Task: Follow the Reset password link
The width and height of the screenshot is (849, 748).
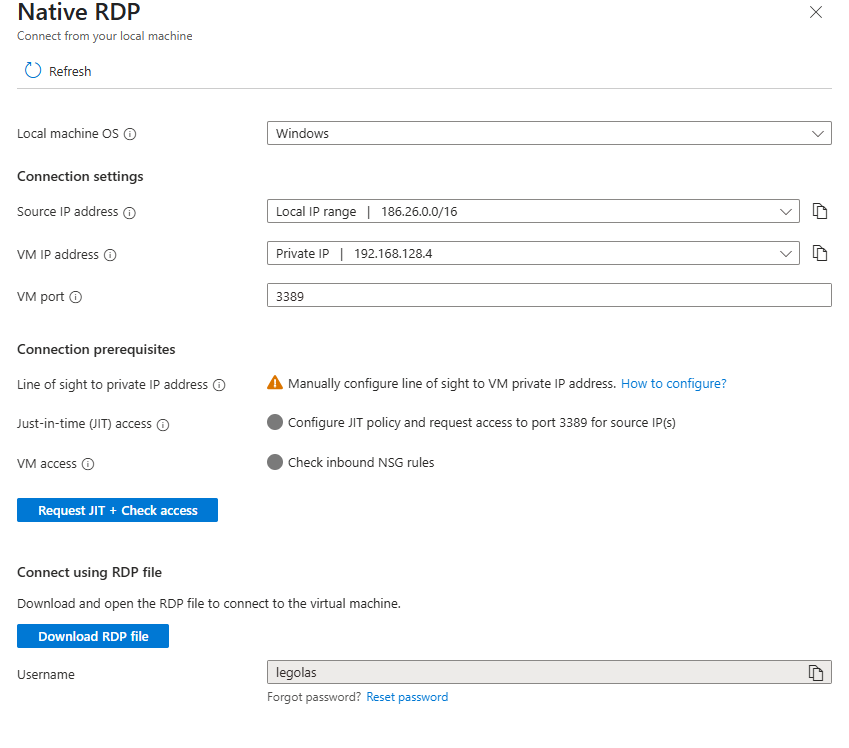Action: (x=407, y=697)
